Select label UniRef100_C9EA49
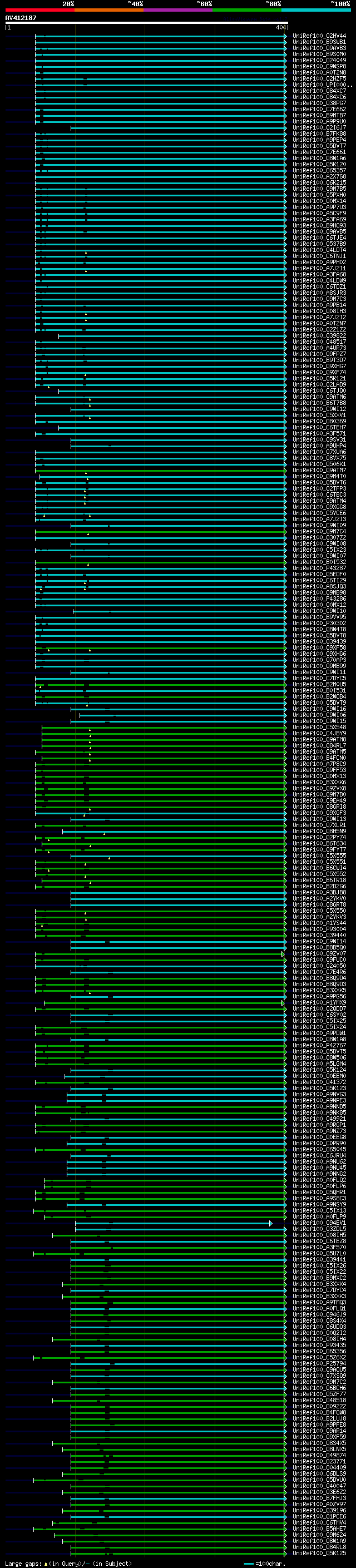 pos(319,800)
